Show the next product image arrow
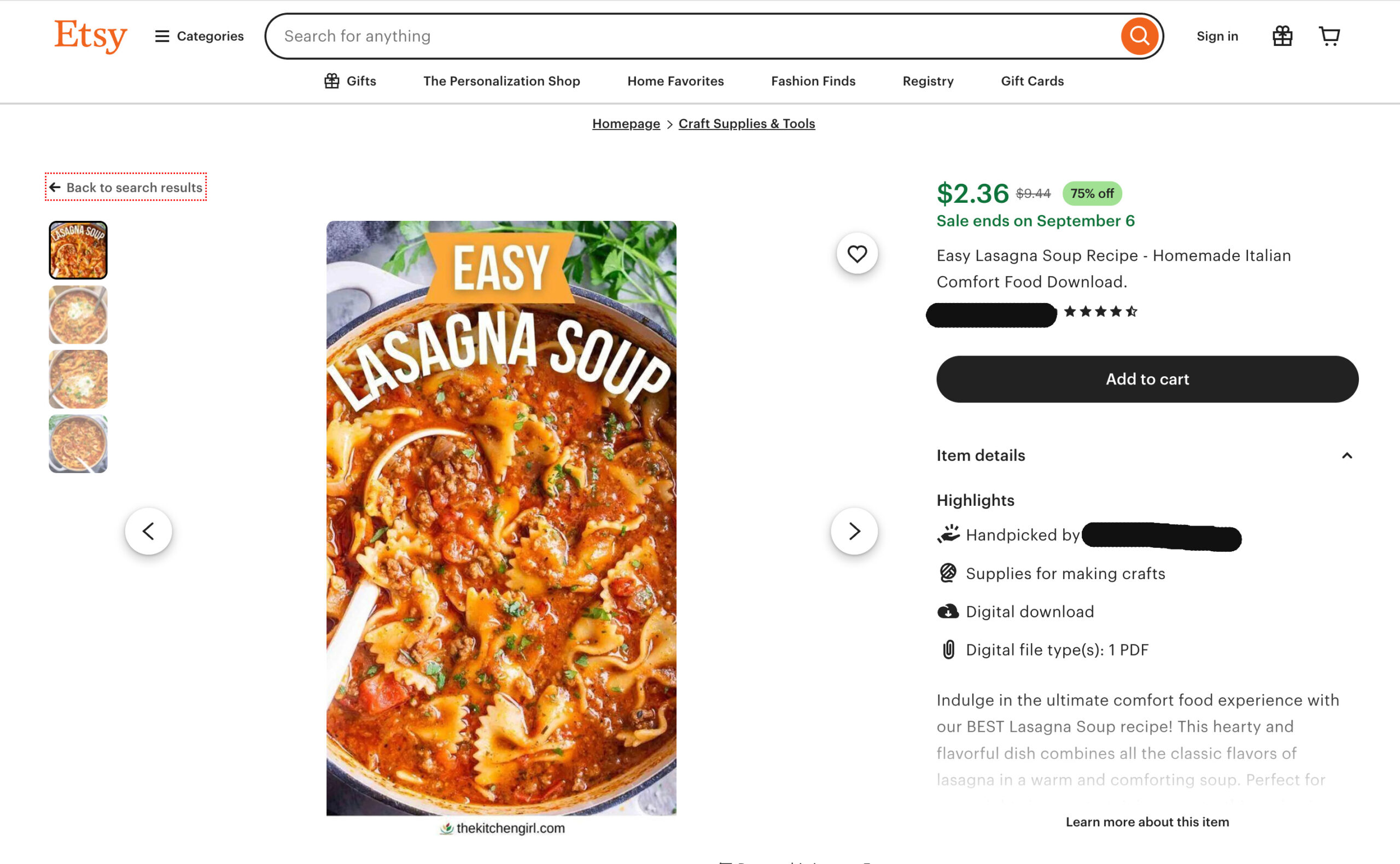Screen dimensions: 1400x864 pyautogui.click(x=854, y=531)
